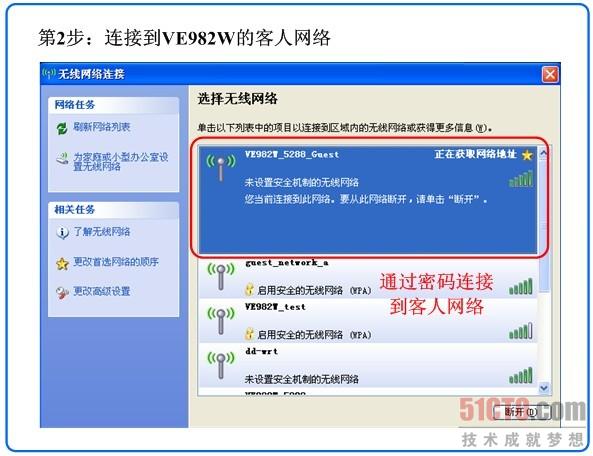The width and height of the screenshot is (593, 456).
Task: Click the antenna icon of guest_network_a
Action: point(221,276)
